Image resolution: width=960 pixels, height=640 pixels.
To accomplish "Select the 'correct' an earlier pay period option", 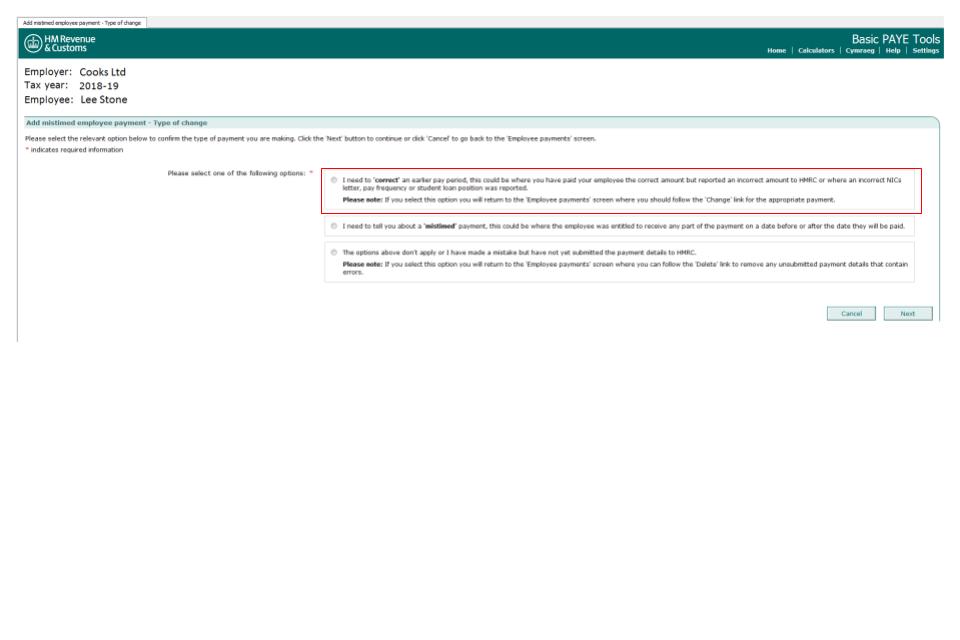I will [334, 180].
